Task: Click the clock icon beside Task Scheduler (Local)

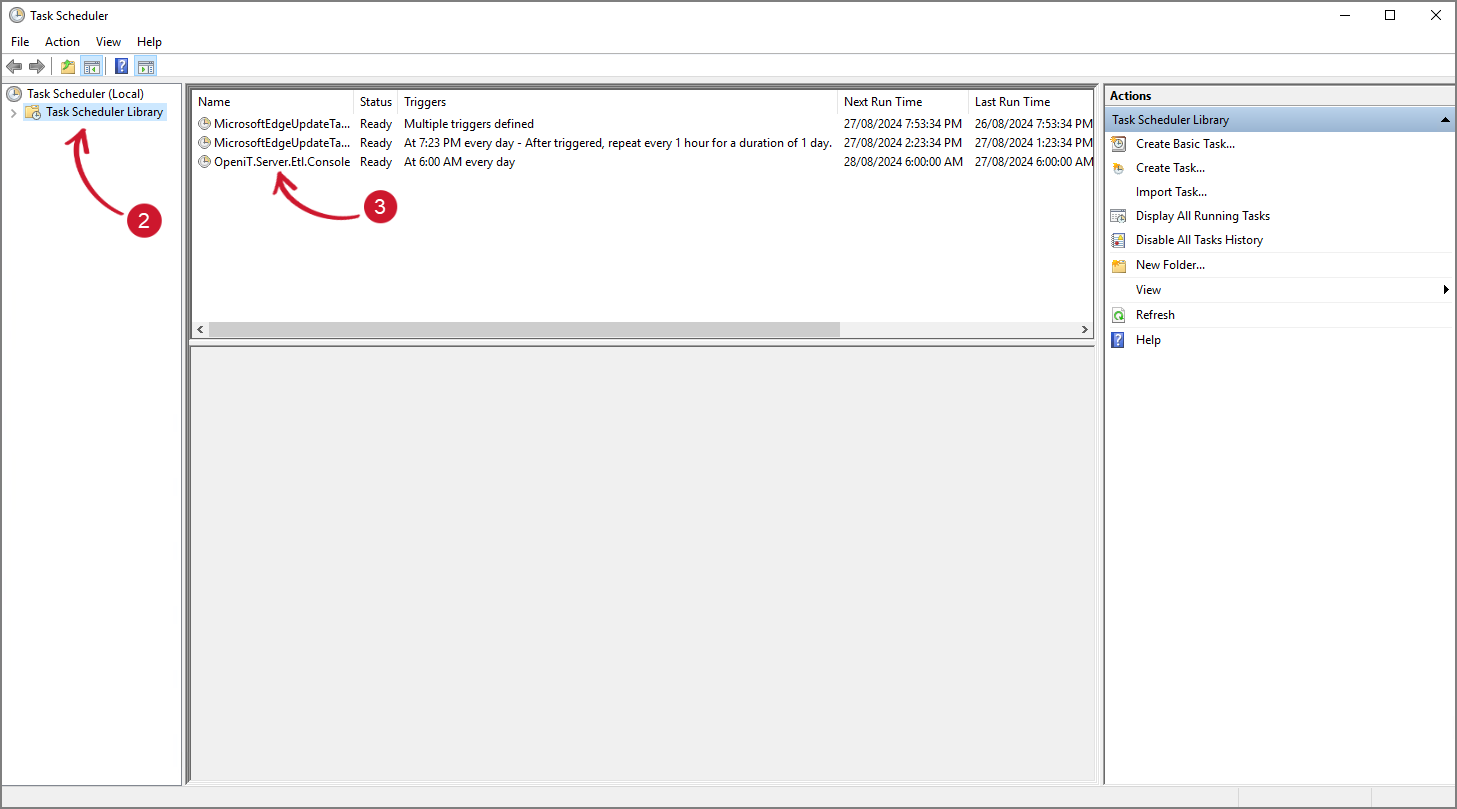Action: click(14, 94)
